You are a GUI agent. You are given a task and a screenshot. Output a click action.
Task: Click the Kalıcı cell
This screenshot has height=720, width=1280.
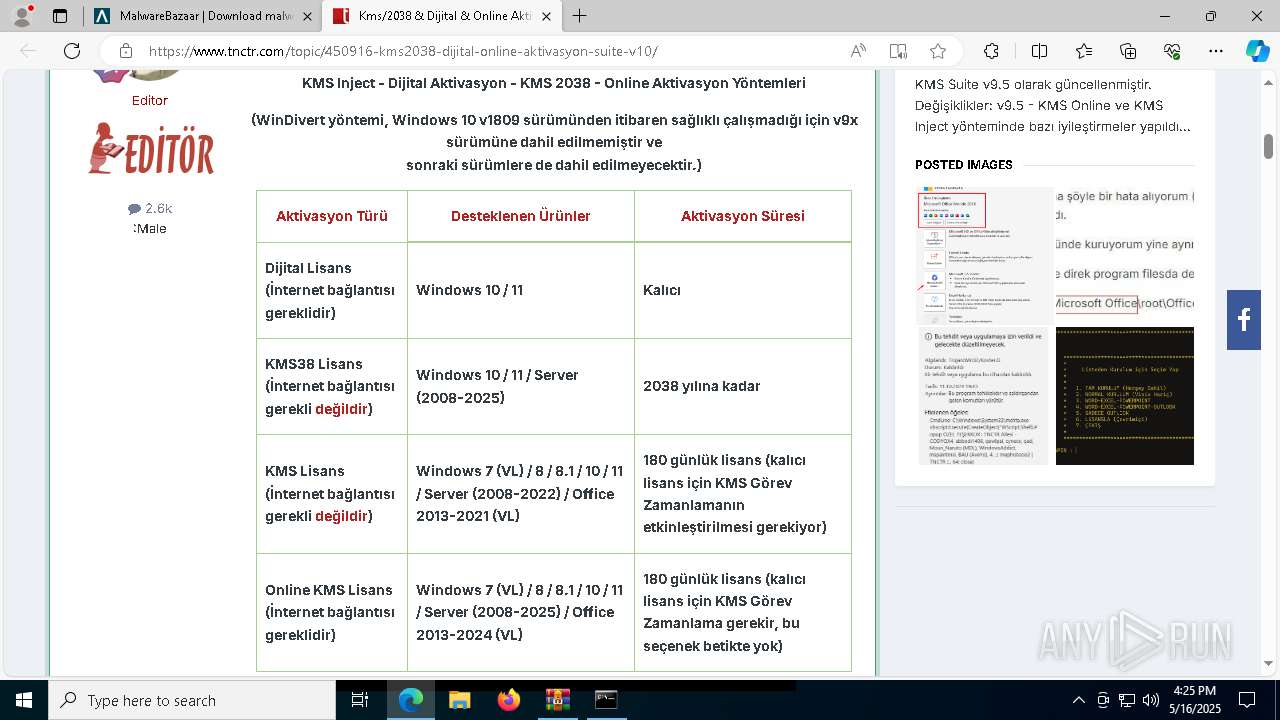pos(743,290)
